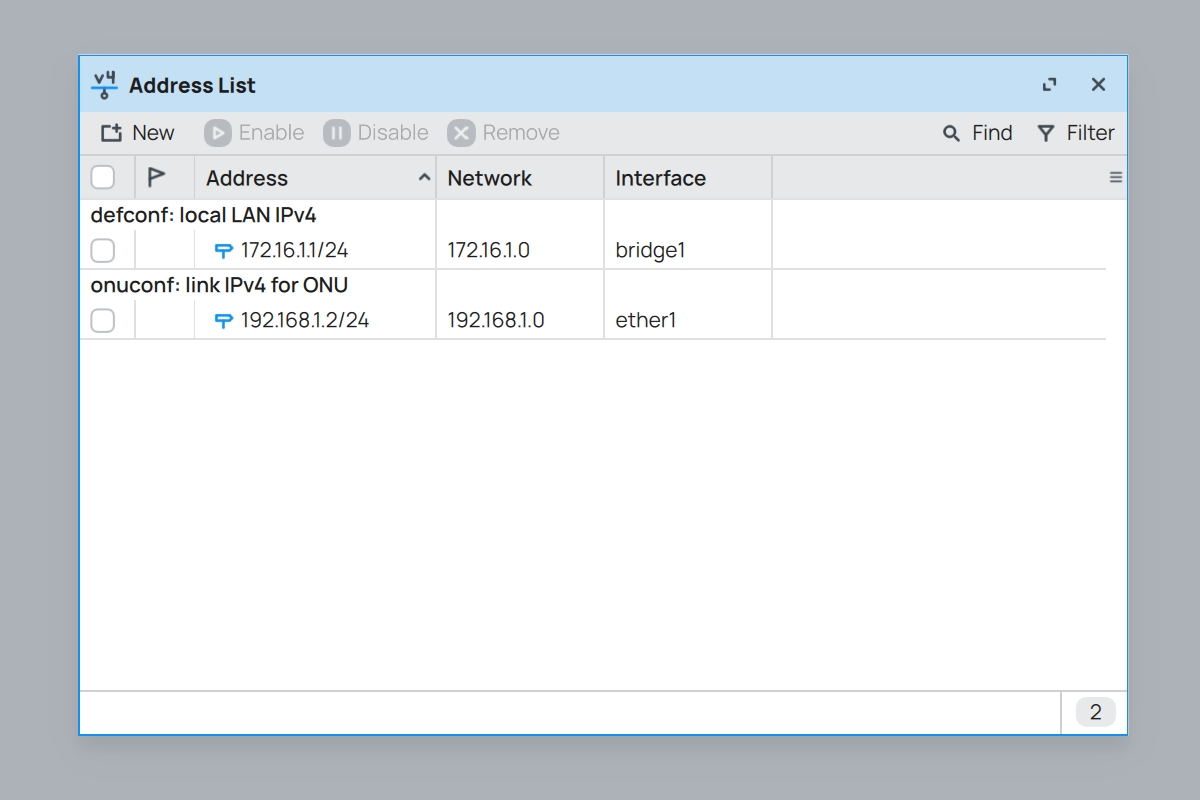Open the Filter funnel option

click(1075, 133)
